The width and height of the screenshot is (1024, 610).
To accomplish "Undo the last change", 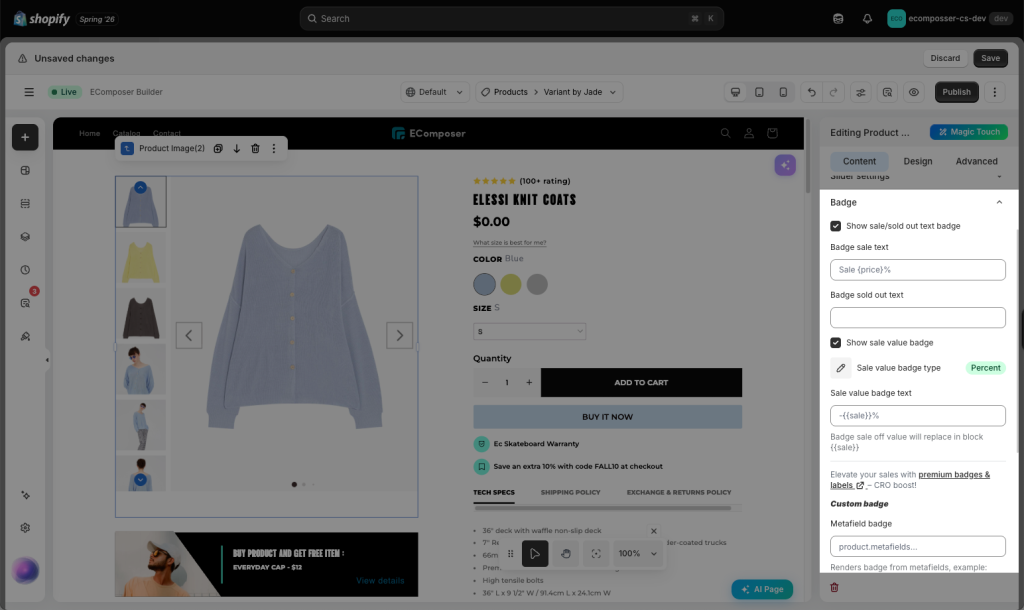I will point(811,92).
